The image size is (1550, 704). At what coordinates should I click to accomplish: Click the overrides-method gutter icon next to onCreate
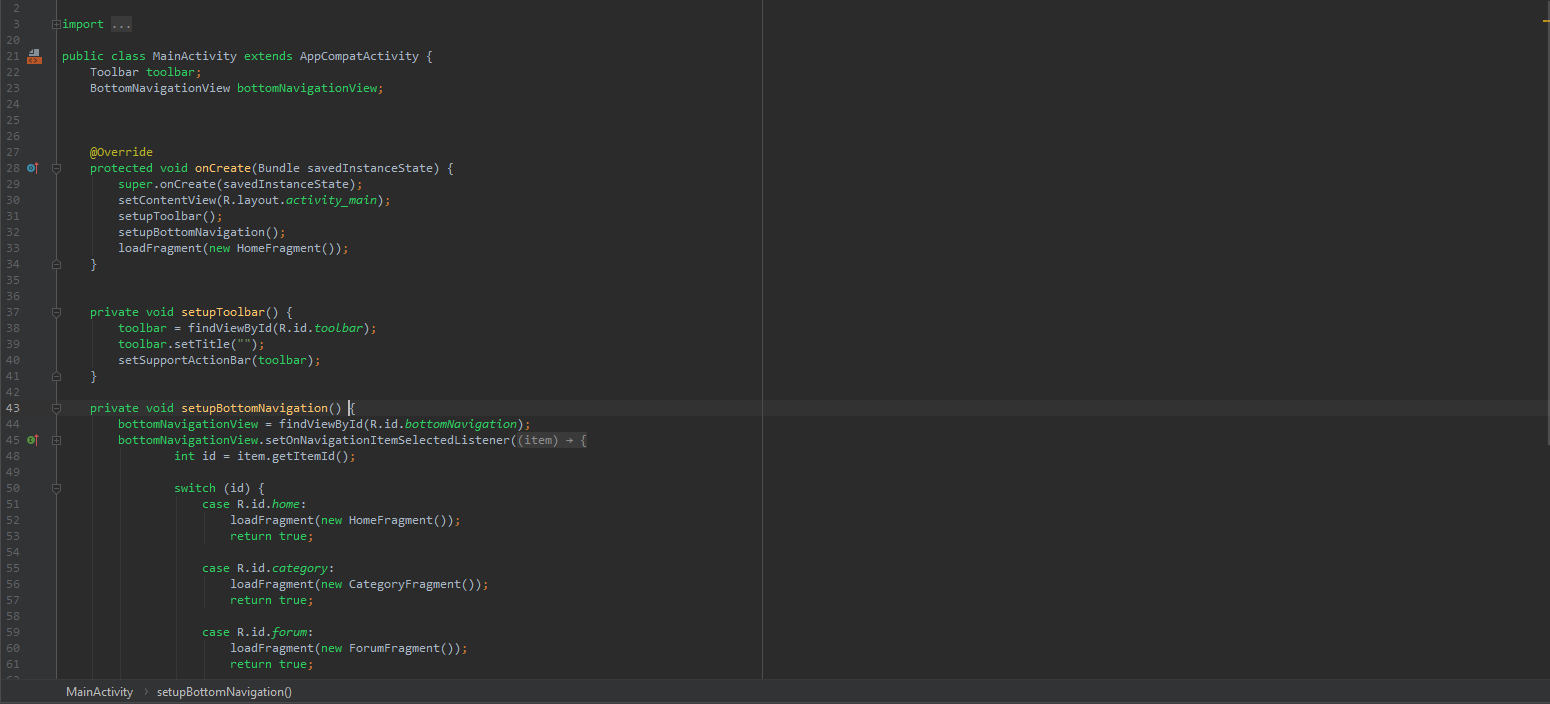pyautogui.click(x=33, y=168)
